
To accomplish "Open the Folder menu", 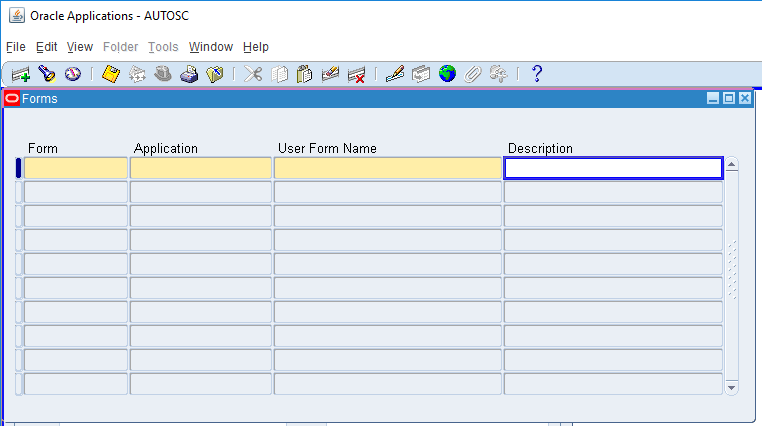I will point(121,47).
